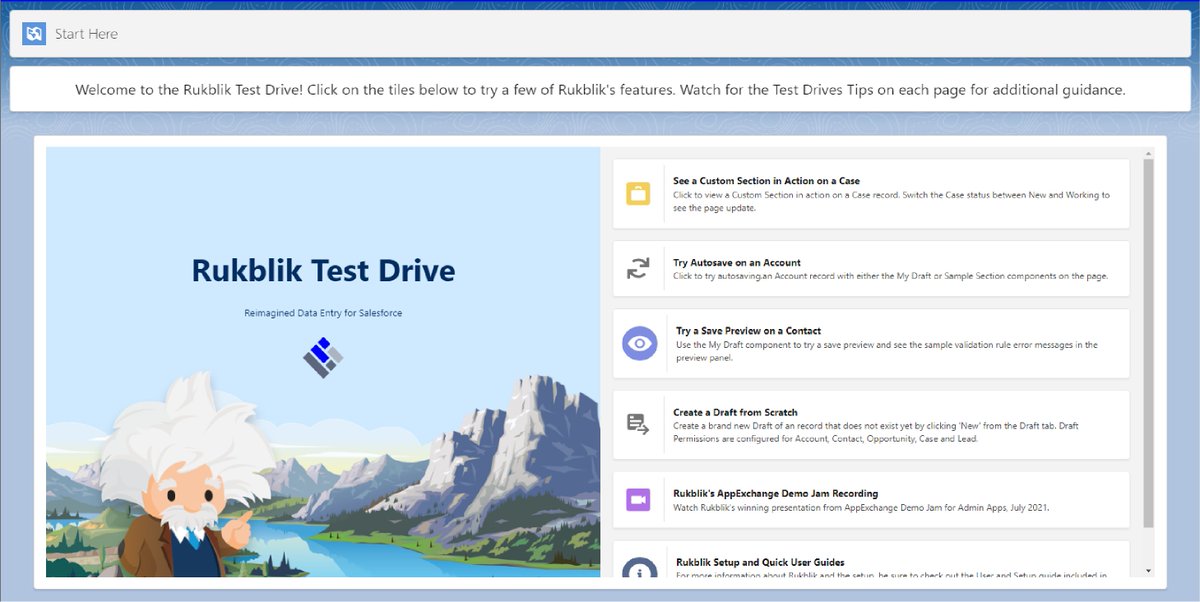The width and height of the screenshot is (1200, 602).
Task: Click the purple eye Save Preview icon
Action: 640,343
